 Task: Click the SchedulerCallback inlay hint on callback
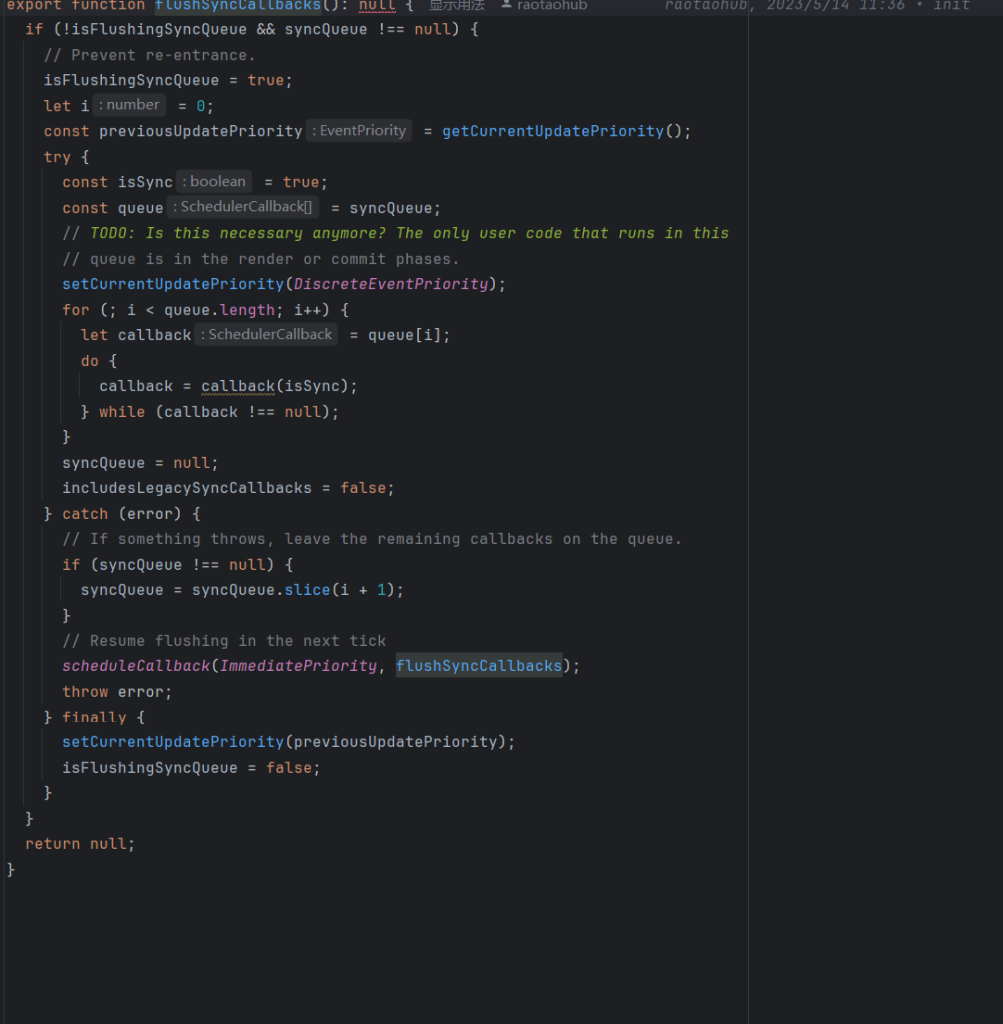point(266,334)
